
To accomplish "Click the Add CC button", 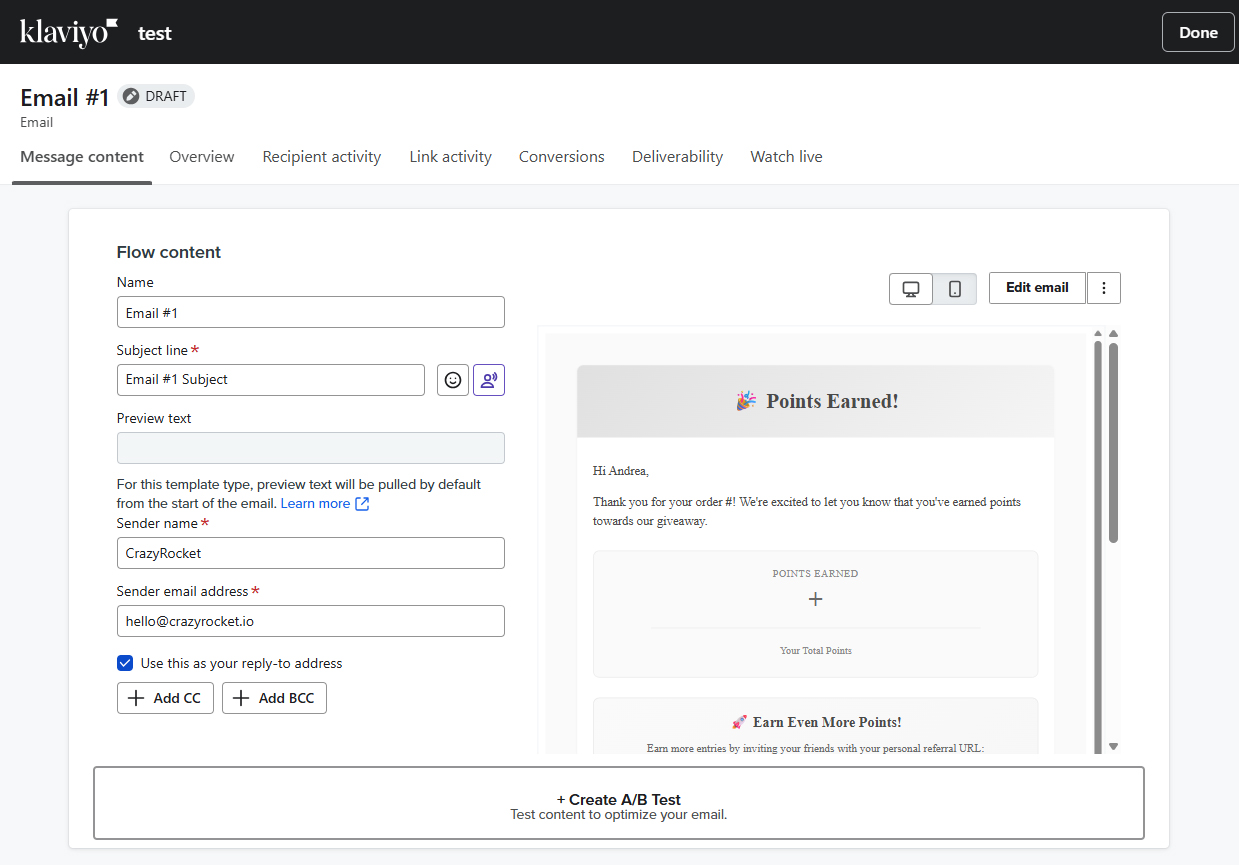I will tap(165, 698).
